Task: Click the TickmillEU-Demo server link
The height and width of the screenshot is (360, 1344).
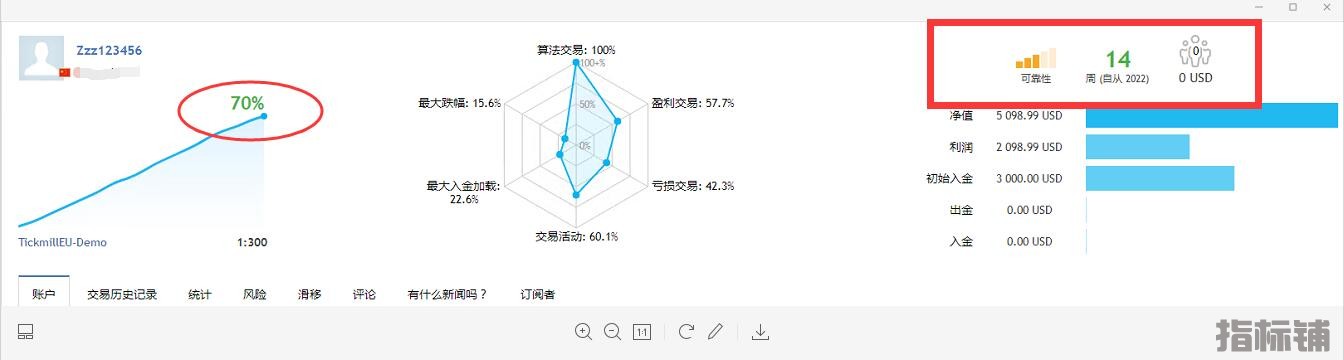Action: click(x=63, y=242)
